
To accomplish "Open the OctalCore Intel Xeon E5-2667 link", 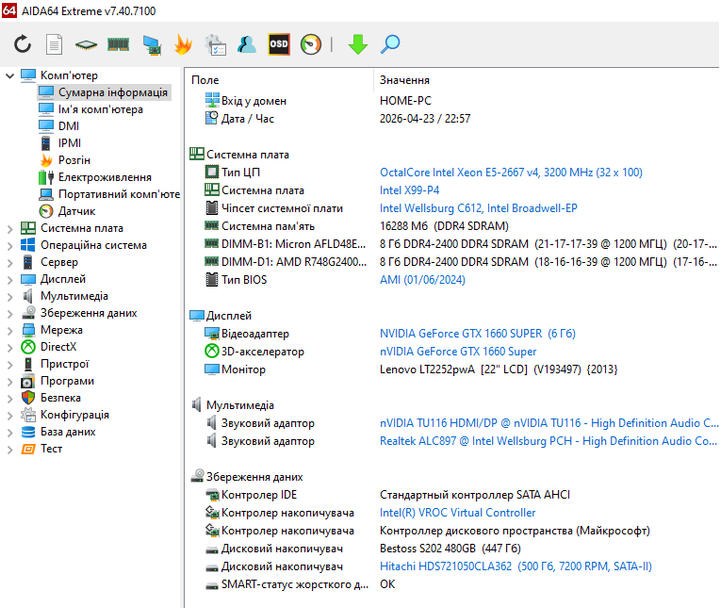I will [511, 172].
